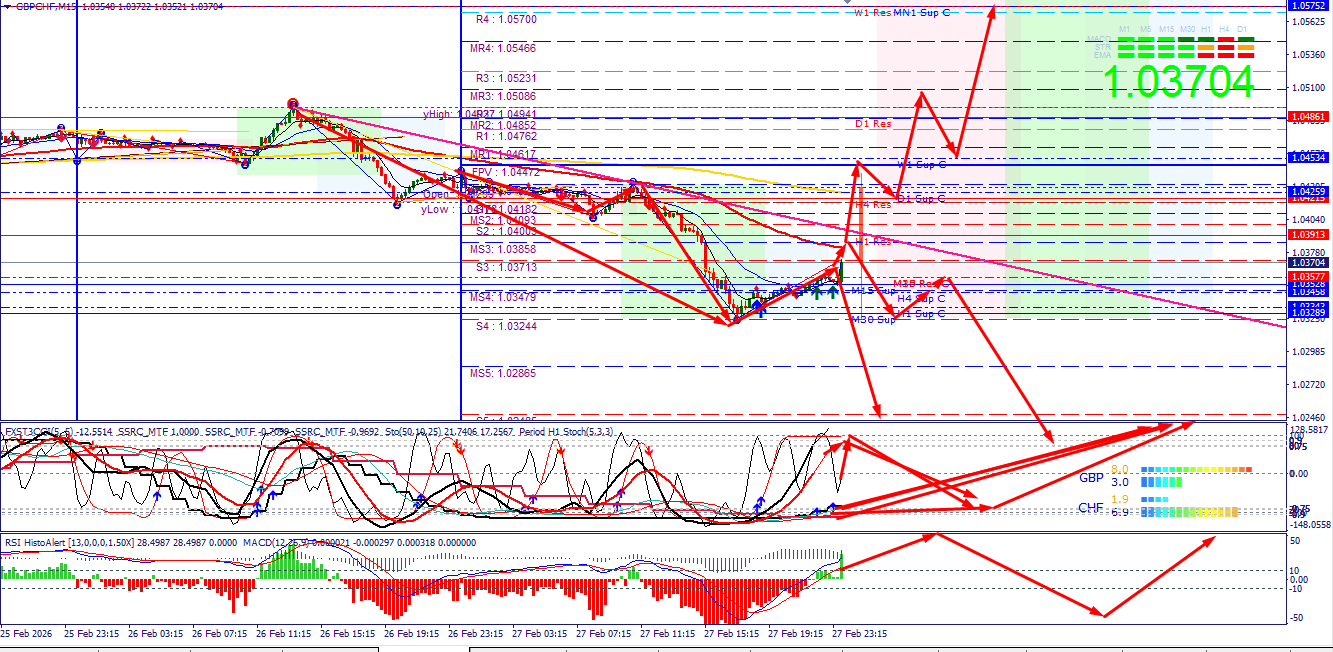Viewport: 1333px width, 652px height.
Task: Click the MN1 Sup C level label
Action: (x=922, y=13)
